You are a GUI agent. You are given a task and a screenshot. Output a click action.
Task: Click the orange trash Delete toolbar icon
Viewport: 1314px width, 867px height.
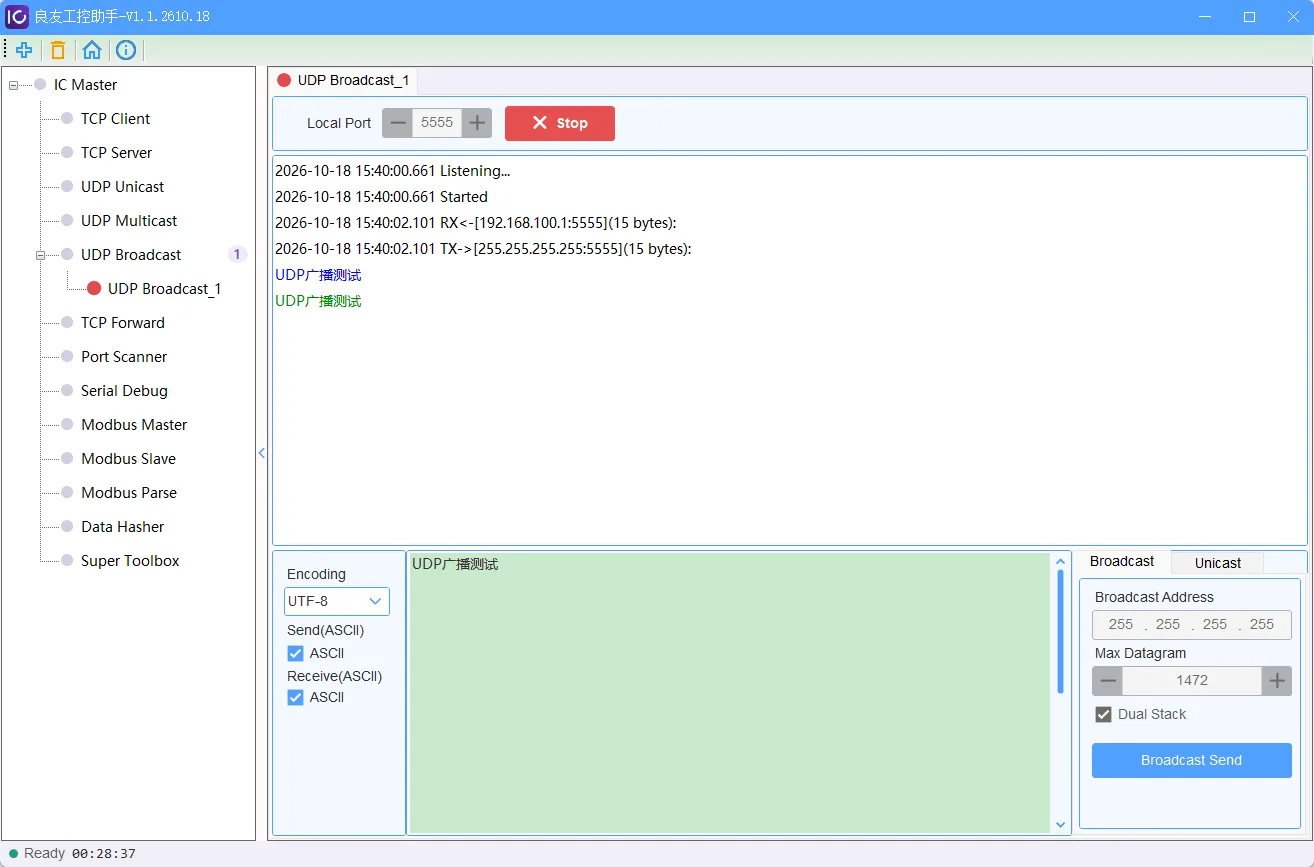[58, 50]
